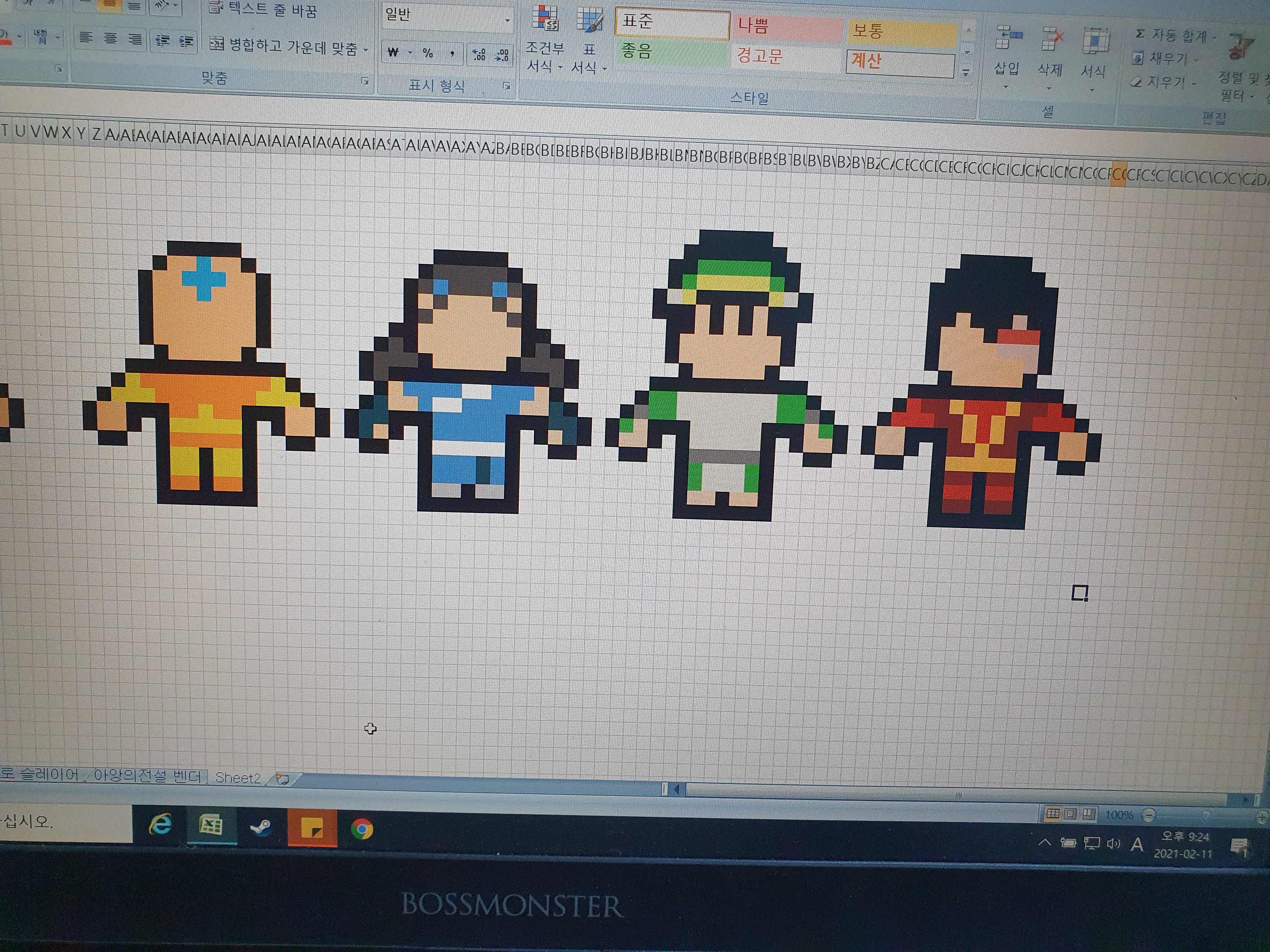Image resolution: width=1270 pixels, height=952 pixels.
Task: Show hidden system tray icons chevron
Action: [1045, 842]
